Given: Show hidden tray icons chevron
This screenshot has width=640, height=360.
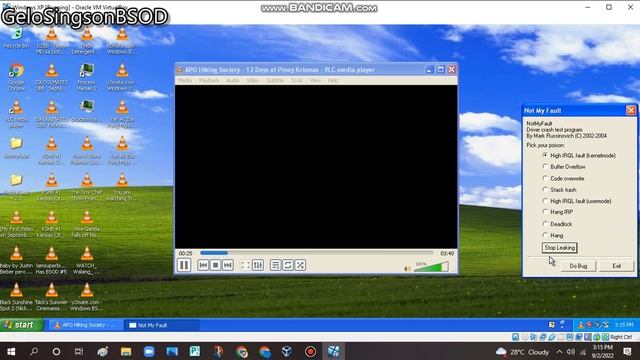Looking at the screenshot, I should tap(560, 351).
